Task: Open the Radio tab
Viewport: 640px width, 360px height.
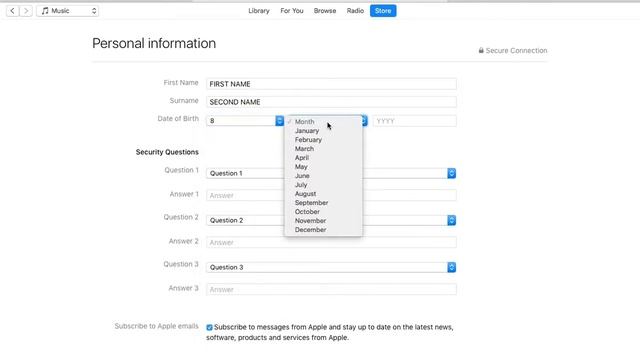Action: 355,11
